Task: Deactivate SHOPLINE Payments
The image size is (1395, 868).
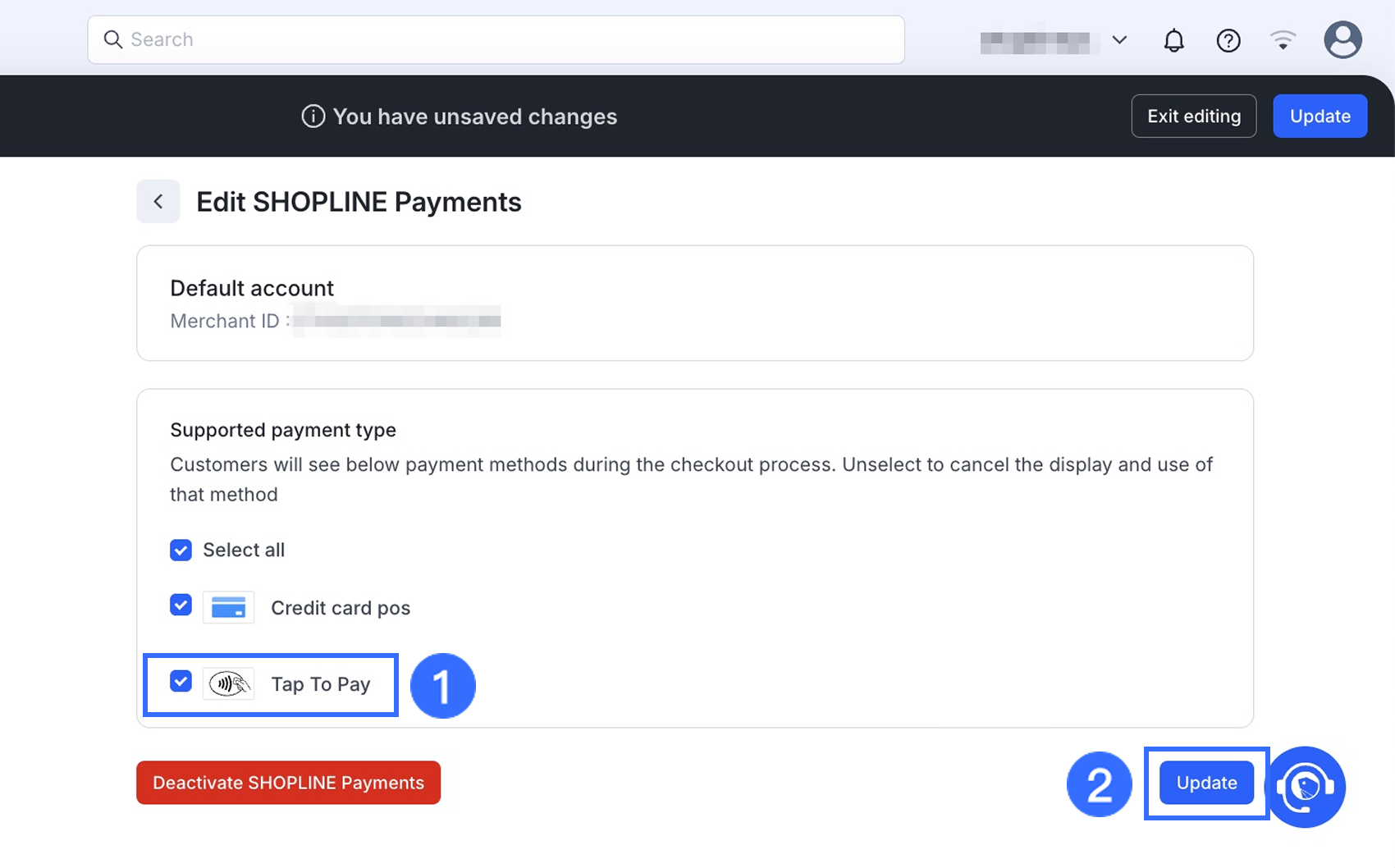Action: tap(288, 783)
